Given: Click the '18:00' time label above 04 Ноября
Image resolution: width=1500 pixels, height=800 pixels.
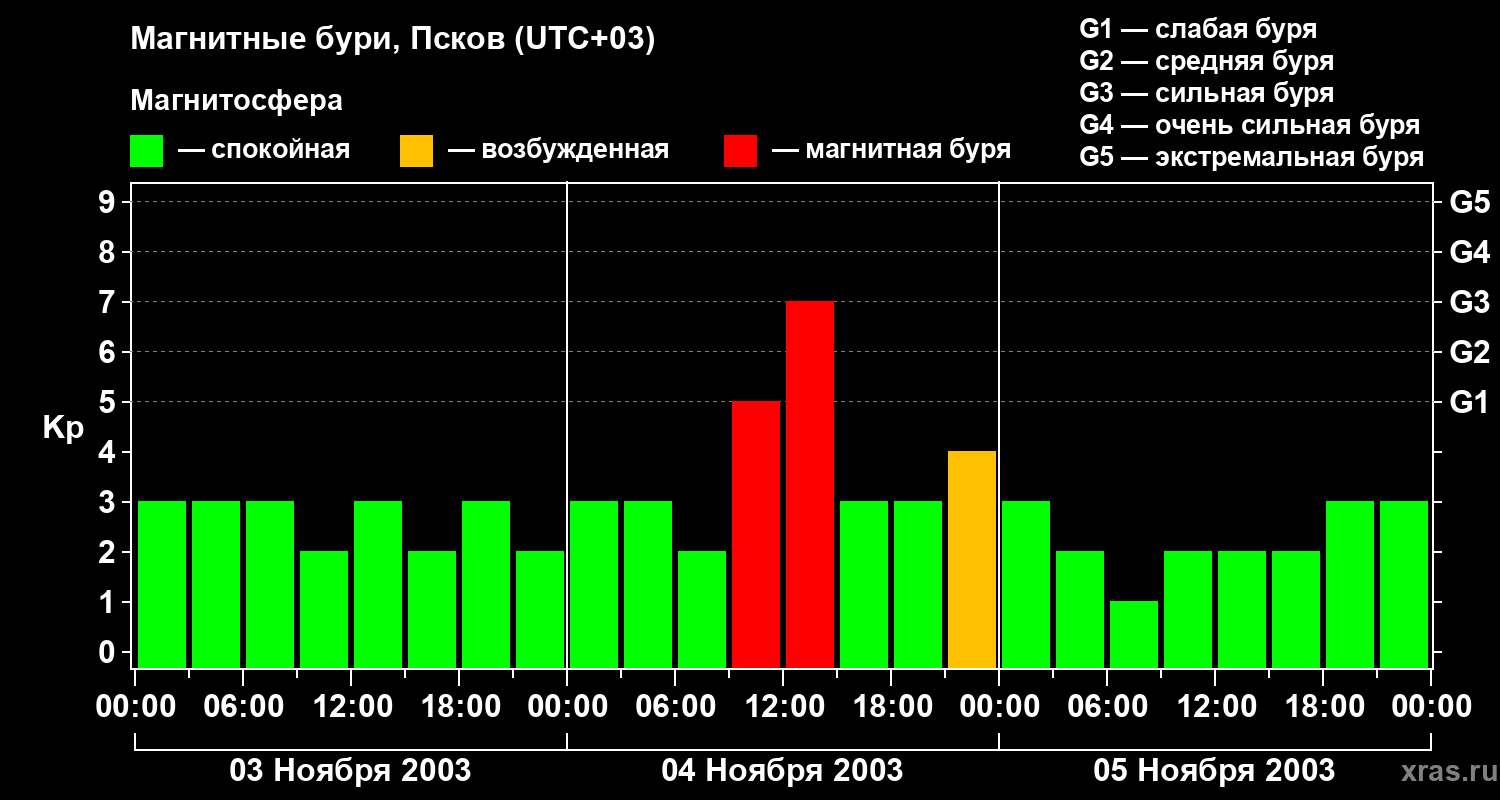Looking at the screenshot, I should (x=891, y=707).
